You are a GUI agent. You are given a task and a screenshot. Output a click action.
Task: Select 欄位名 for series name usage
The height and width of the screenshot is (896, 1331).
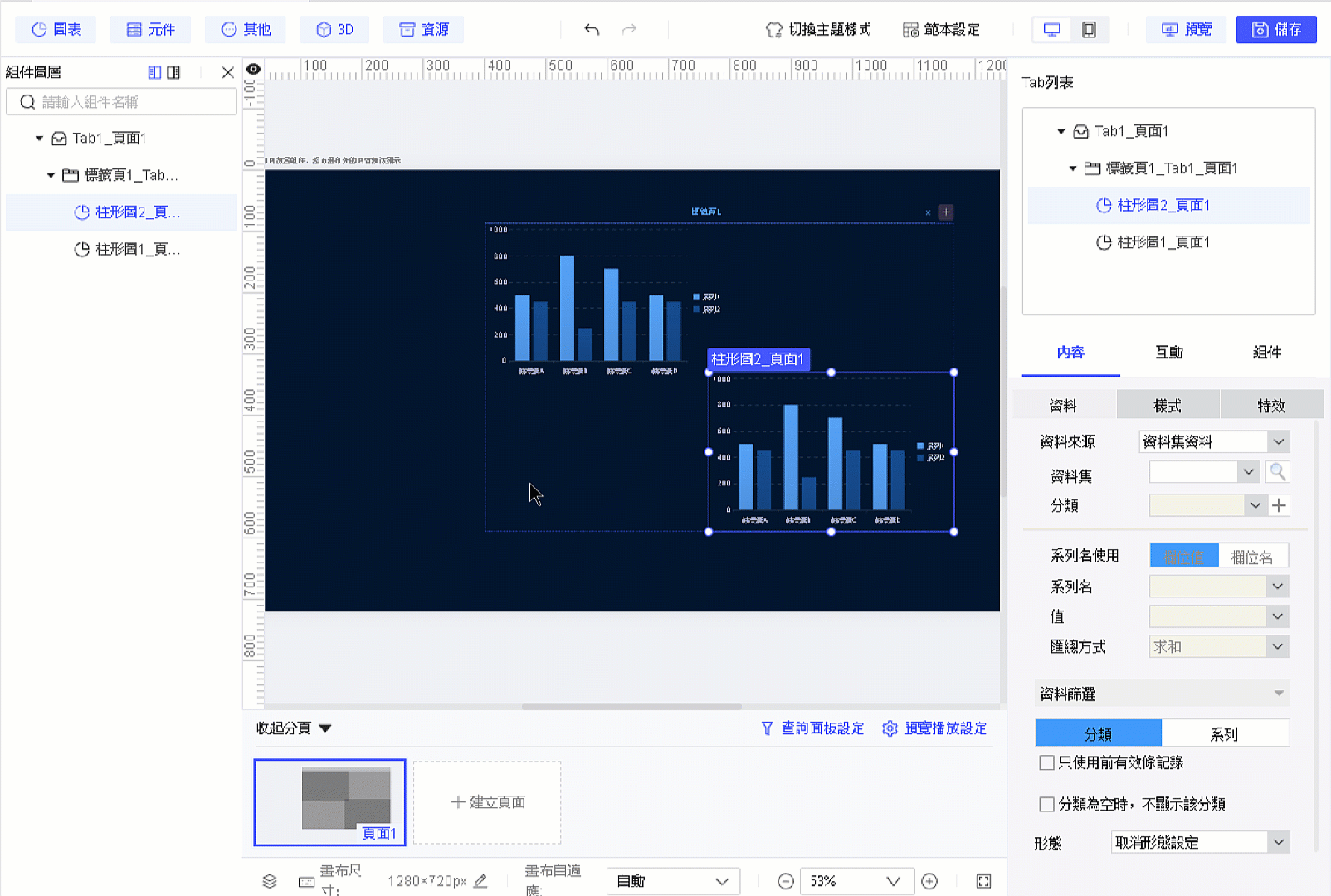[x=1252, y=557]
